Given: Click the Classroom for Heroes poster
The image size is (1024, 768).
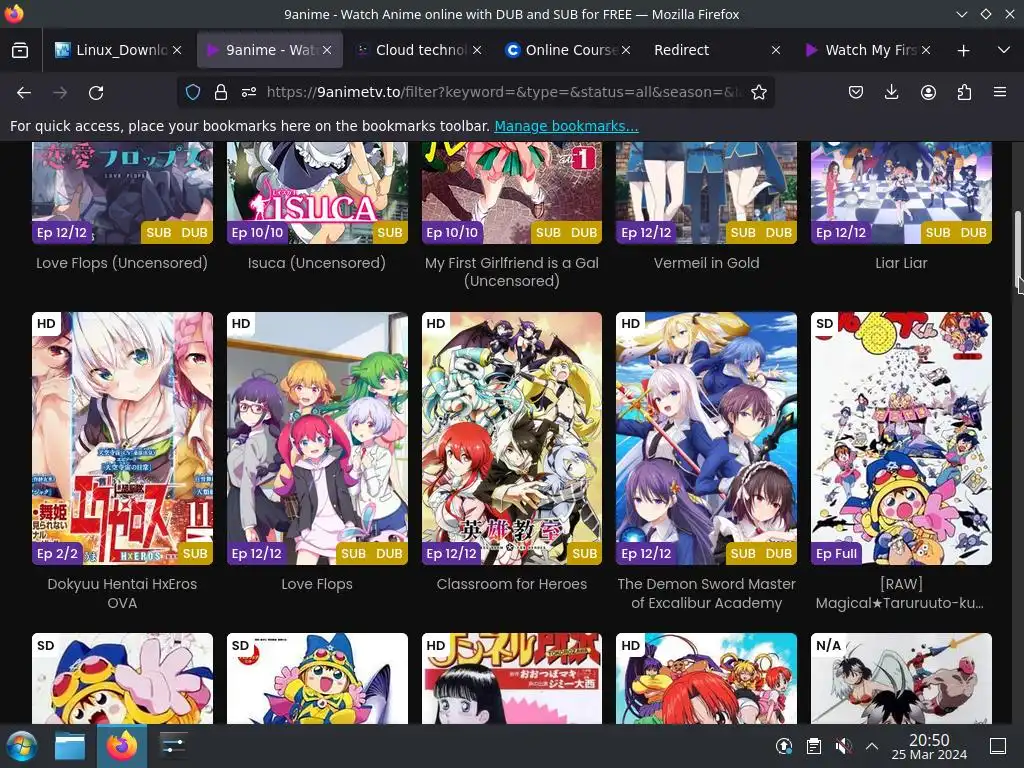Looking at the screenshot, I should 512,438.
